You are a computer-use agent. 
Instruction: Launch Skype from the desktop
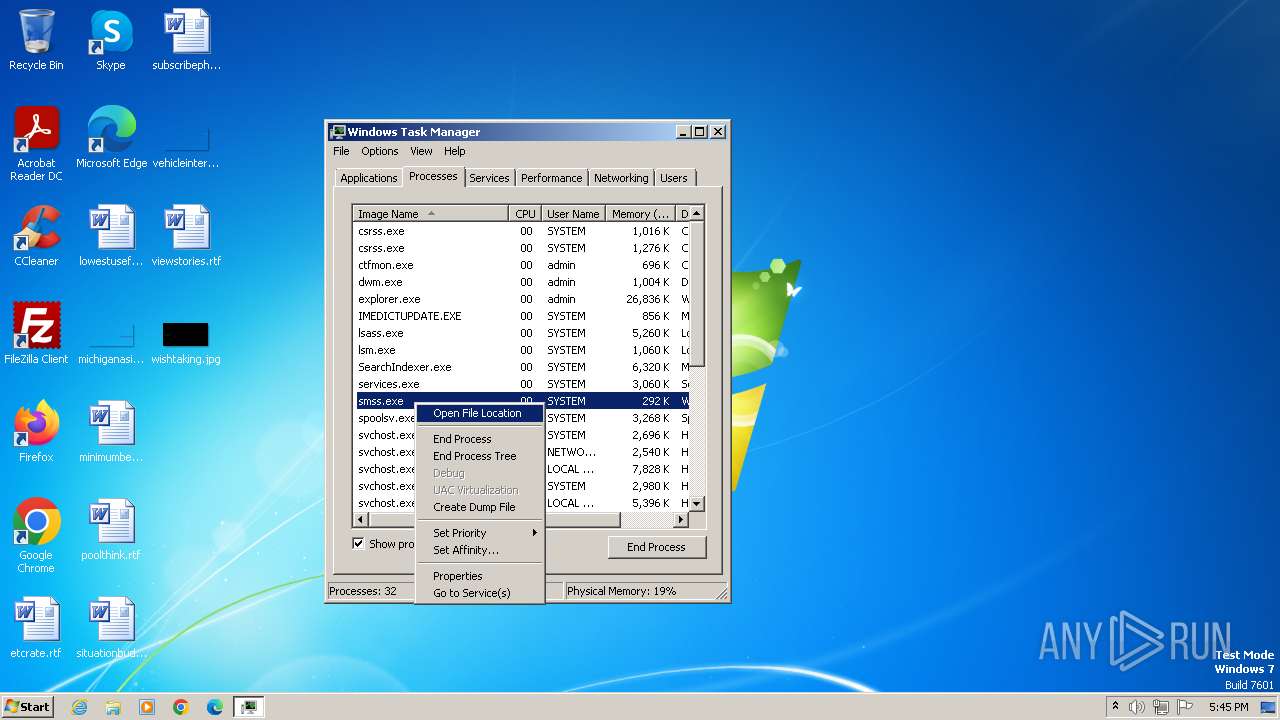110,40
